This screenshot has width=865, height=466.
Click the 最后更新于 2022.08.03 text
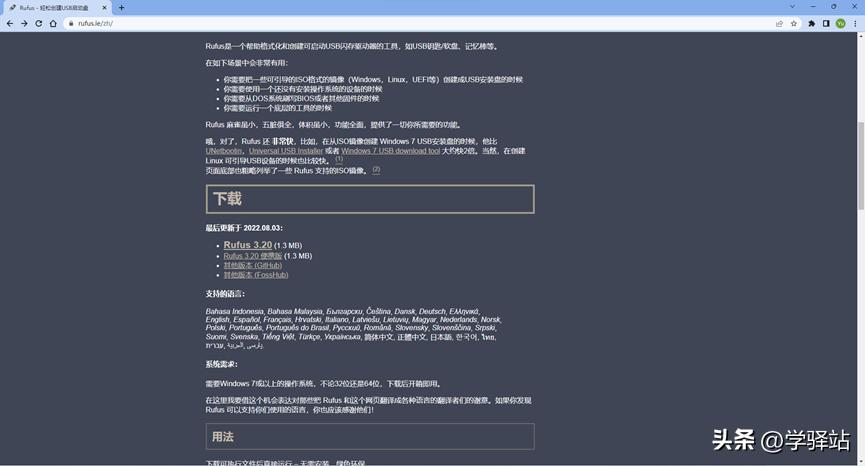(x=244, y=228)
